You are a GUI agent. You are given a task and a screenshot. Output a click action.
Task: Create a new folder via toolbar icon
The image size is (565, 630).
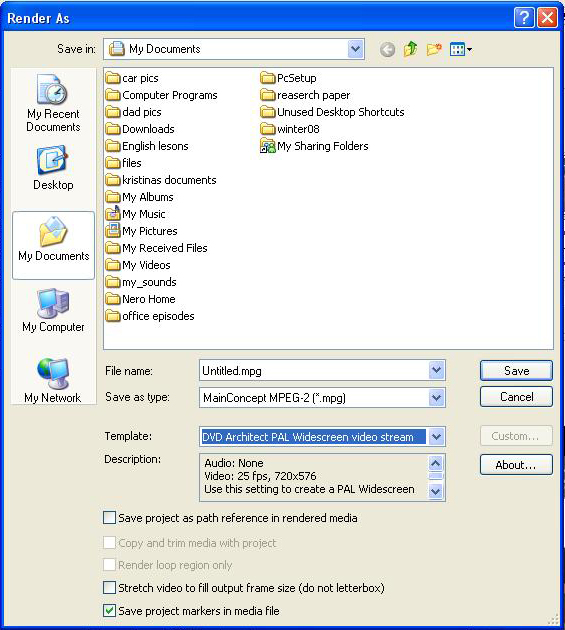[434, 49]
